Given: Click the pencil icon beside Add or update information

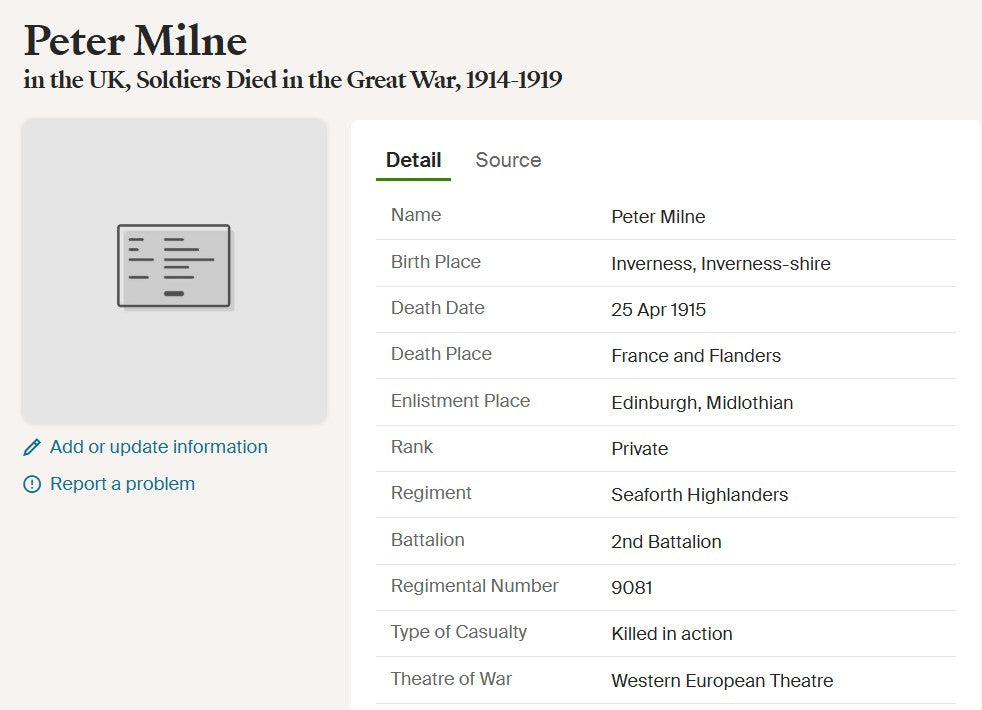Looking at the screenshot, I should (x=32, y=447).
